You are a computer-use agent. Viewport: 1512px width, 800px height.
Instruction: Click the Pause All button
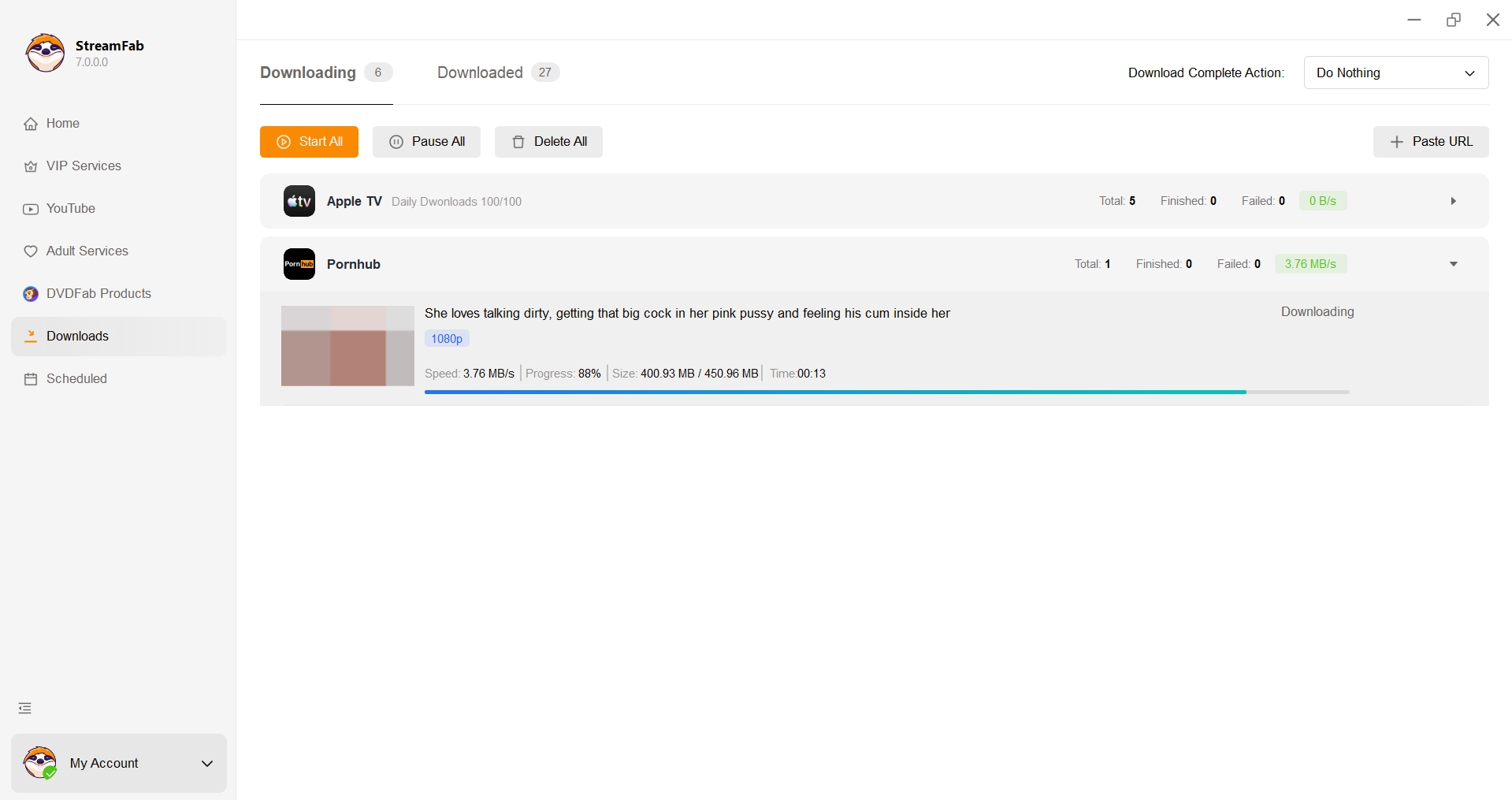(x=426, y=142)
